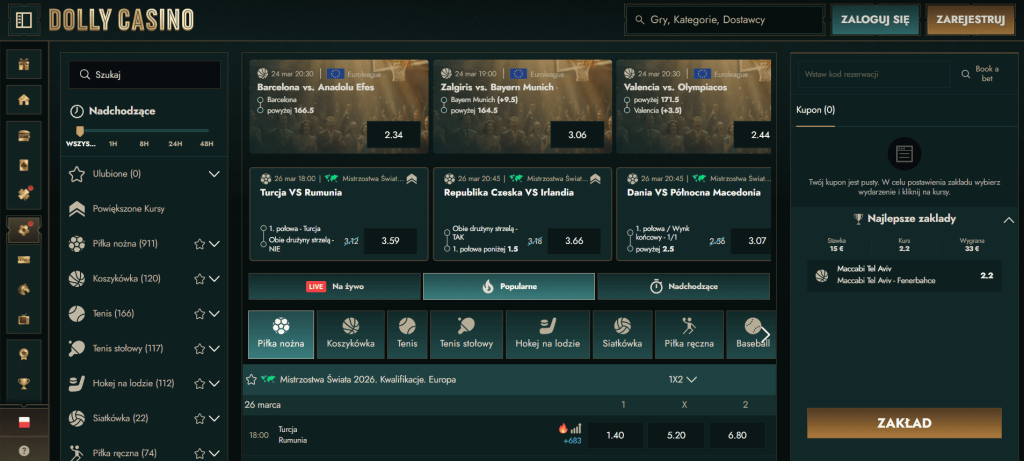This screenshot has height=461, width=1024.
Task: Set upcoming time slider to 1H
Action: point(113,143)
